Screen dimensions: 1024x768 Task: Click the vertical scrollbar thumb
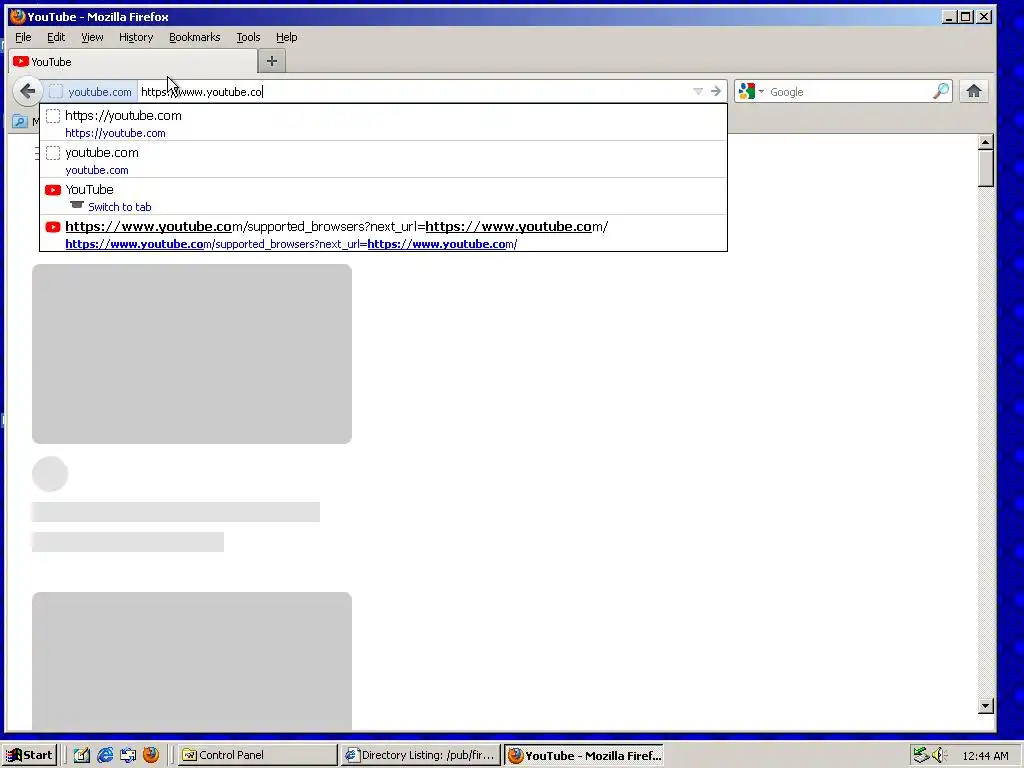coord(985,168)
